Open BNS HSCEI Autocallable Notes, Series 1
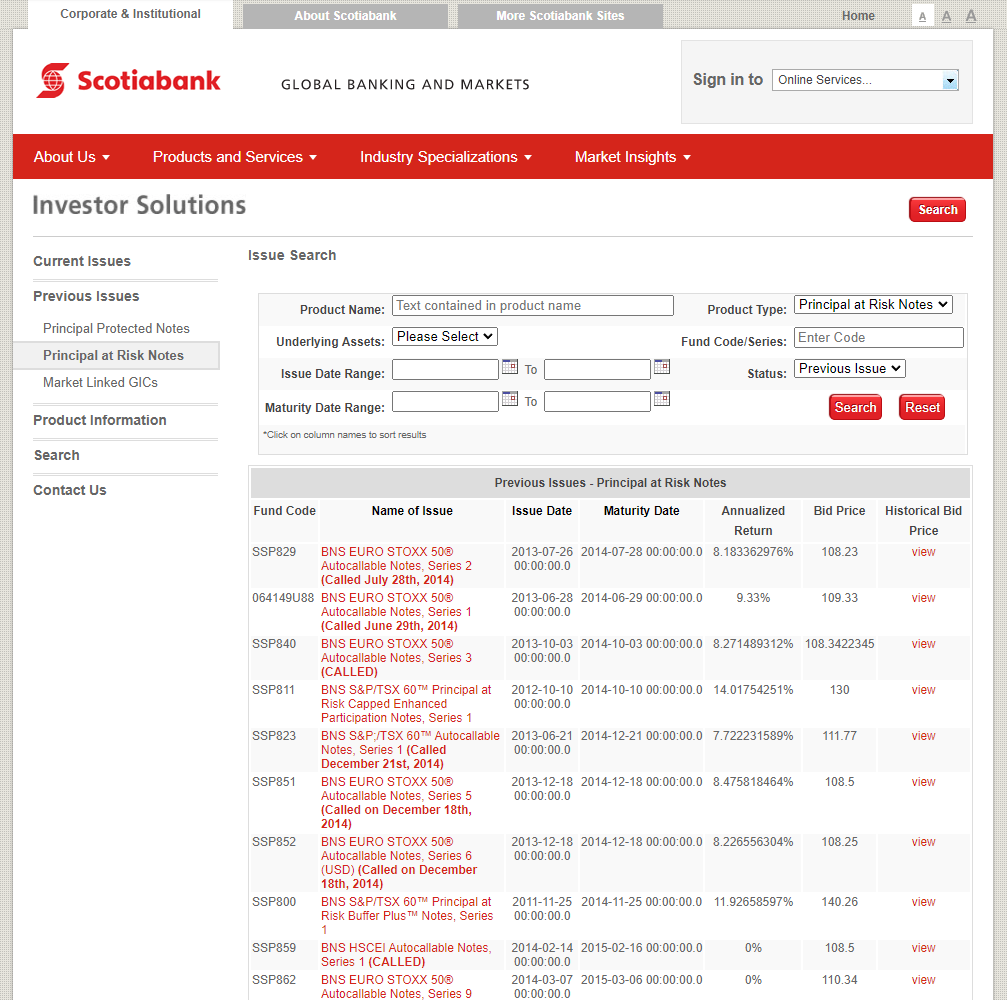 (x=406, y=954)
